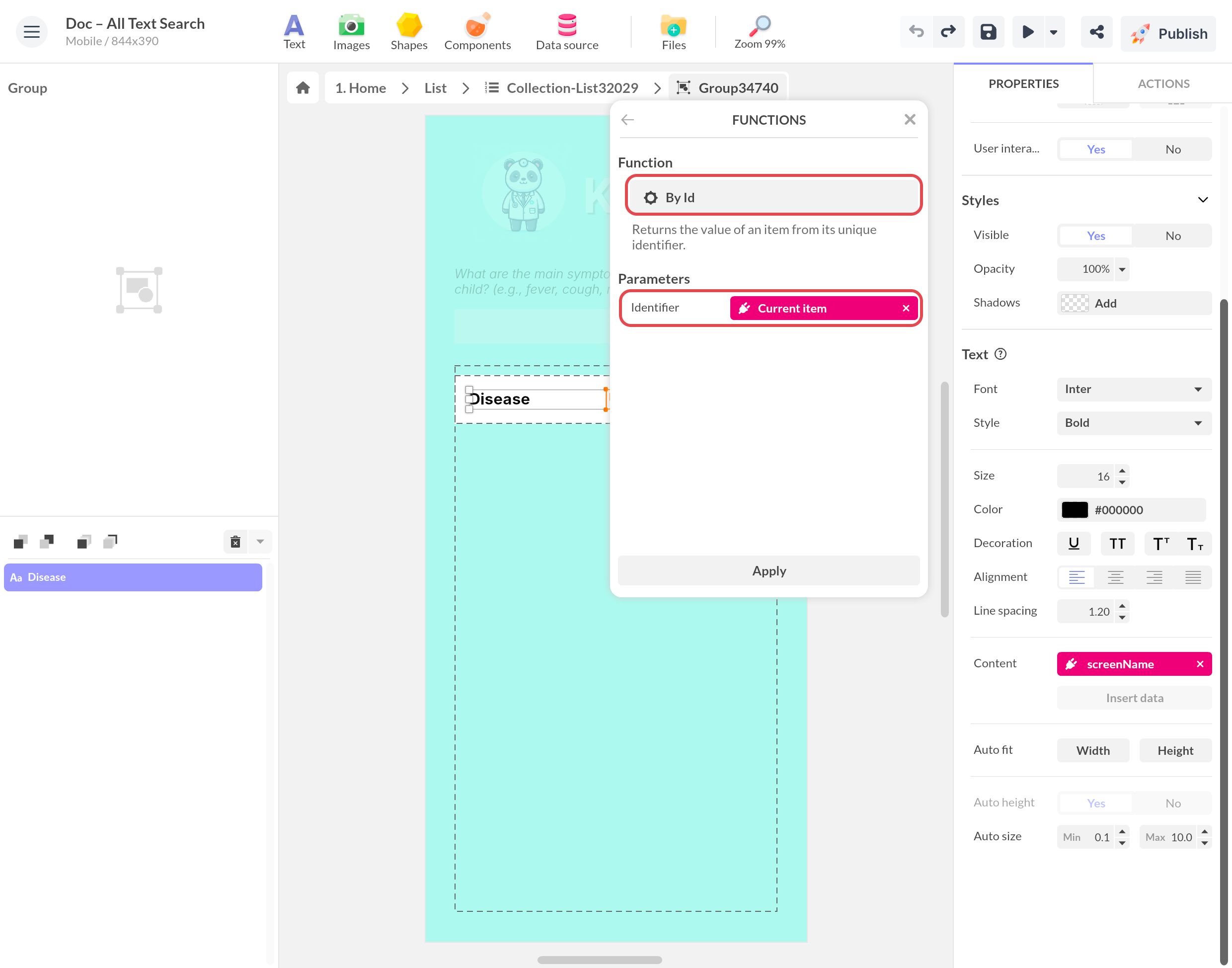Open the Components menu
The image size is (1232, 968).
477,32
